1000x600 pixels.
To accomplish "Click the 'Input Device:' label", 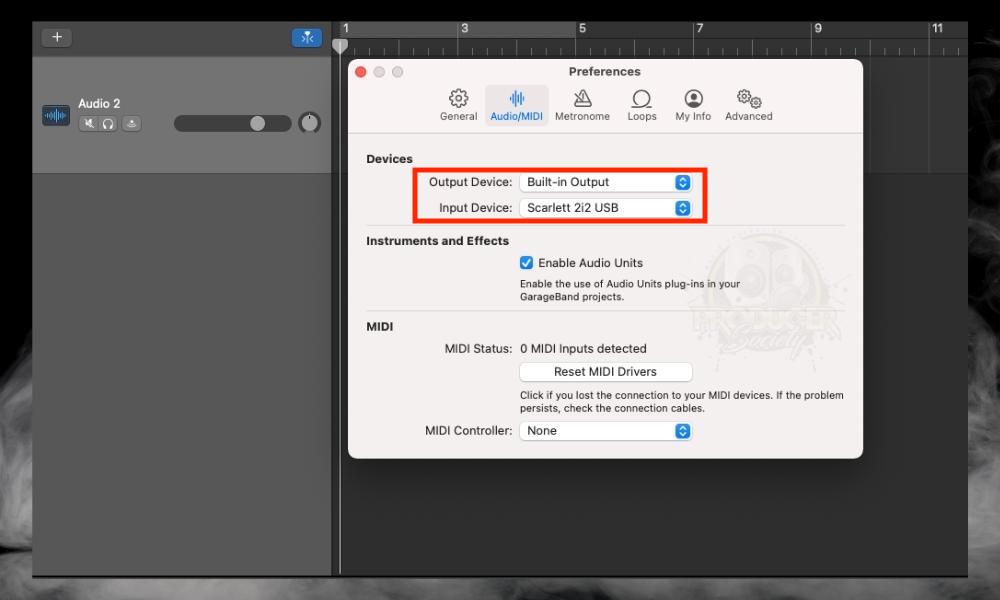I will point(475,208).
